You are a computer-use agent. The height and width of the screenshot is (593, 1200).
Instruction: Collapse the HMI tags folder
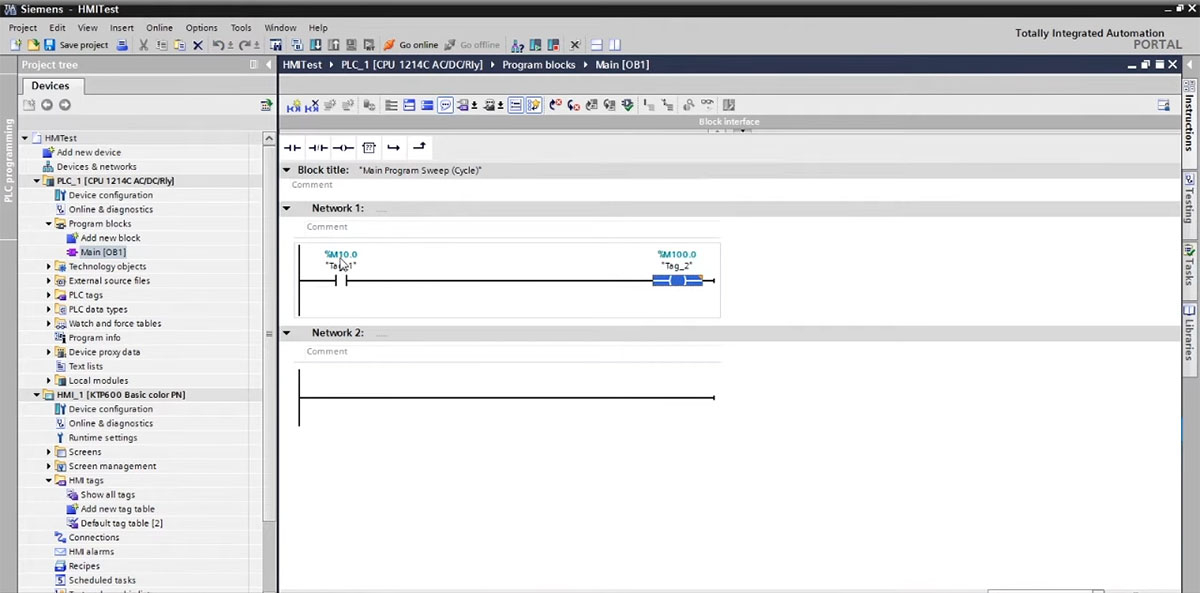(49, 481)
